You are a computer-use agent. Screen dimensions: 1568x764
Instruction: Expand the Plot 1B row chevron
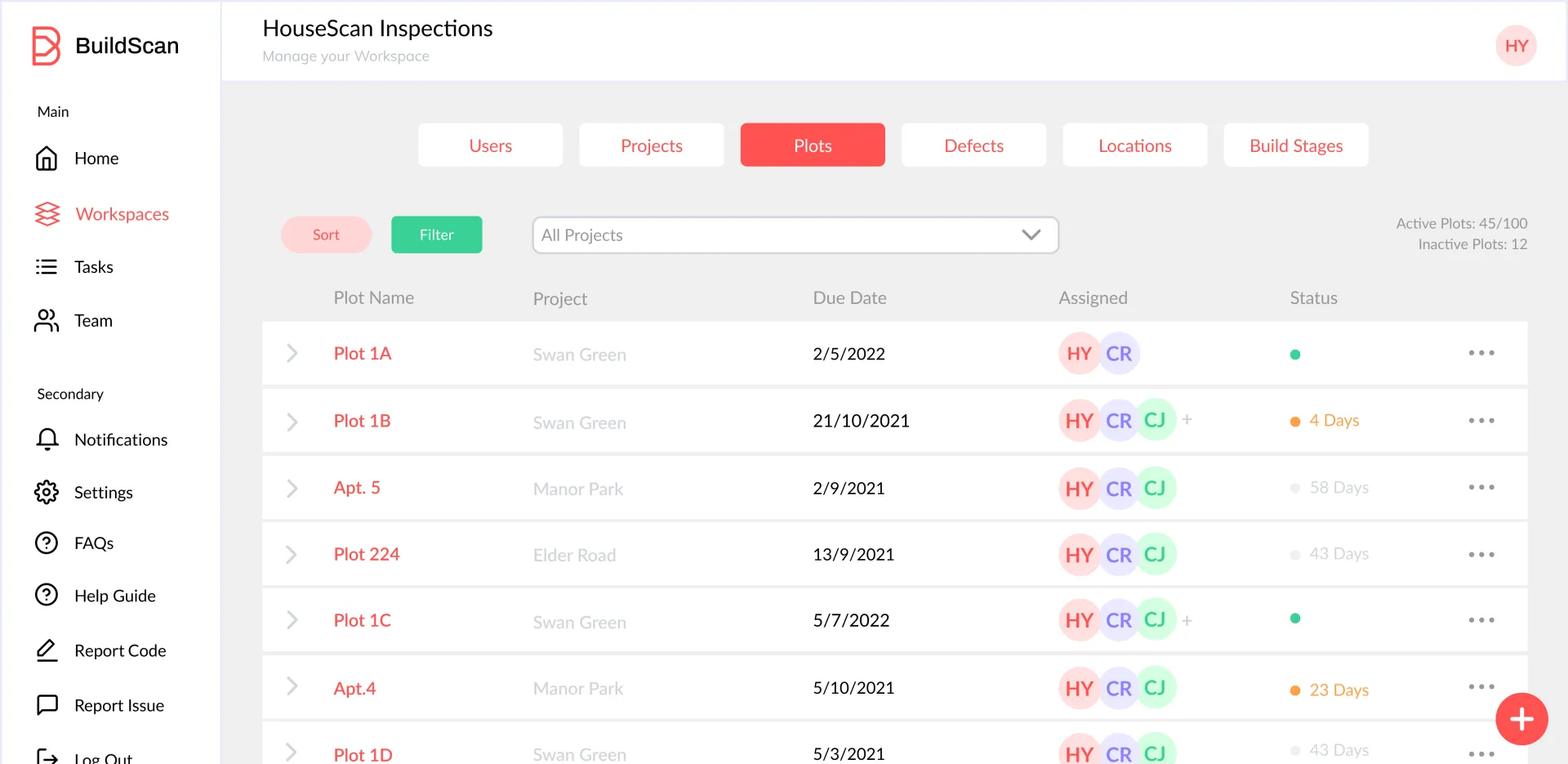(292, 422)
